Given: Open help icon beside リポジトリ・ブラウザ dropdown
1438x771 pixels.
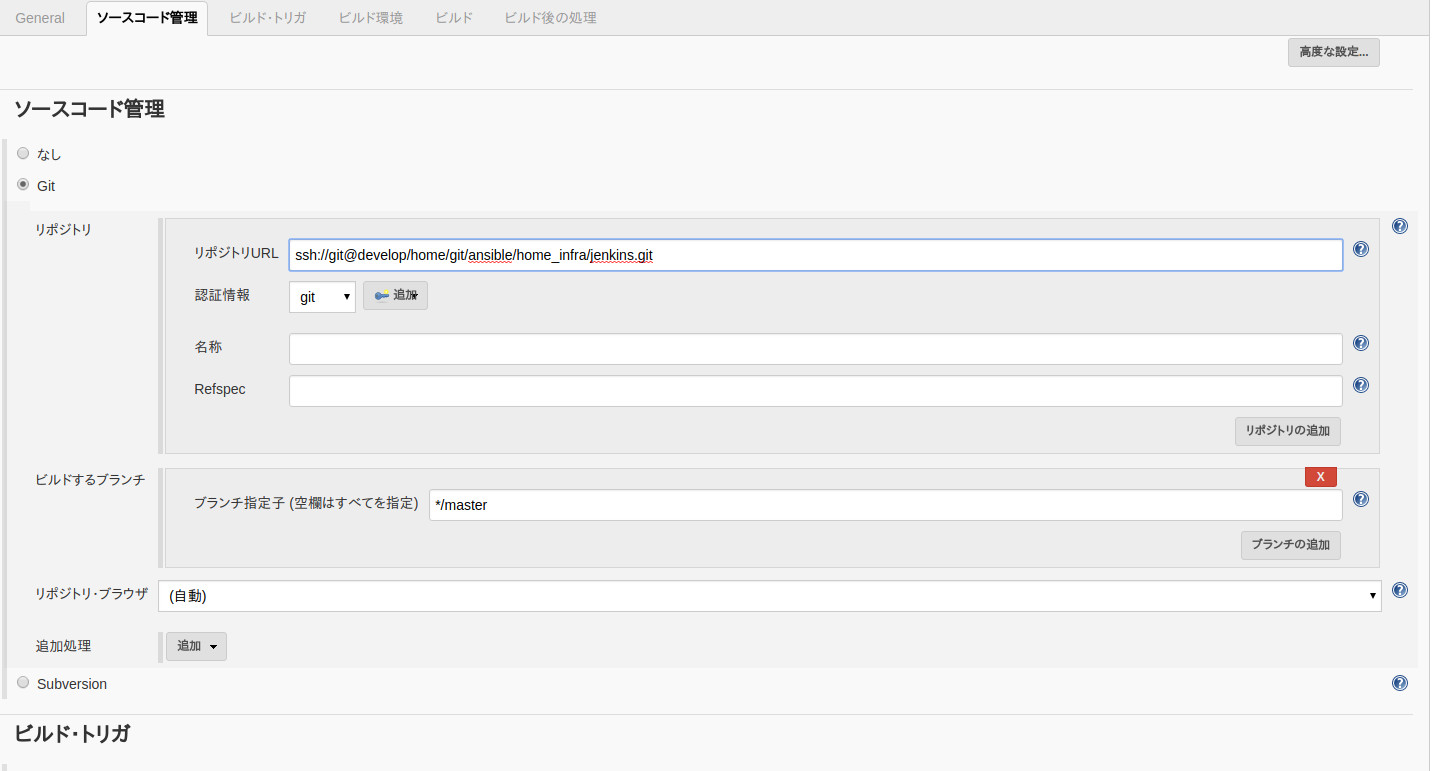Looking at the screenshot, I should pos(1399,590).
